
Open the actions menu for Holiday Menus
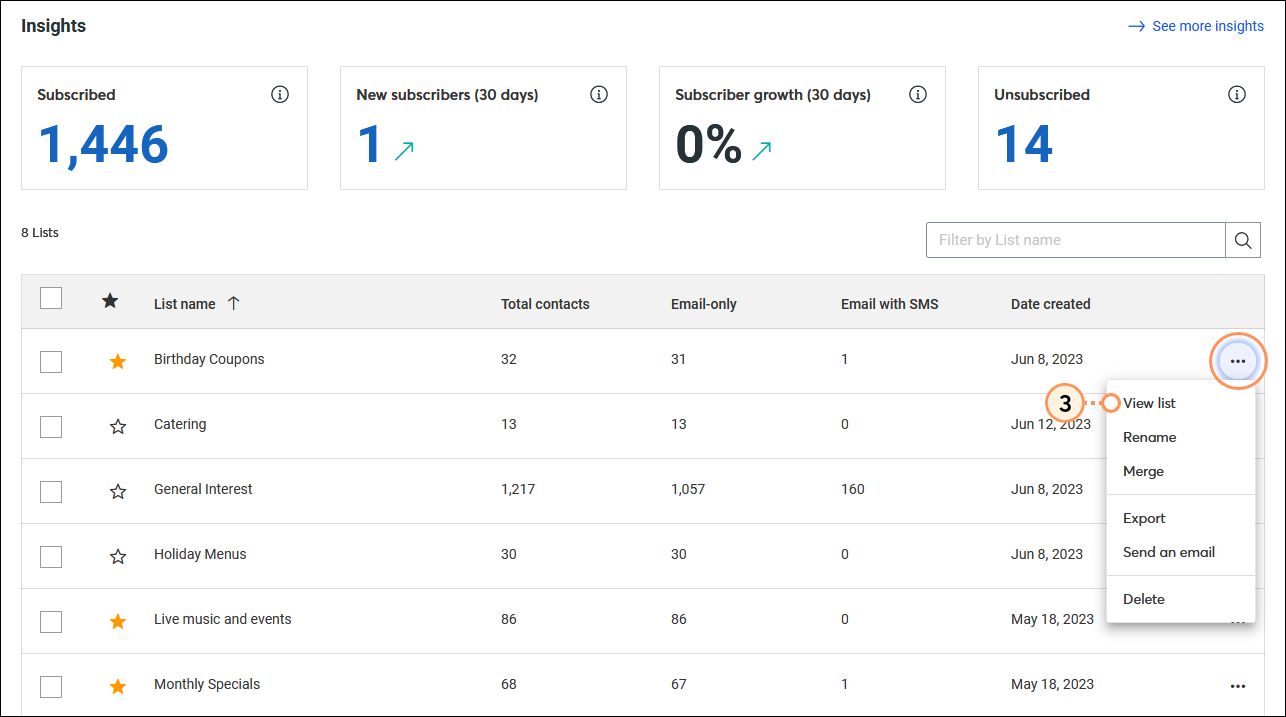click(x=1238, y=556)
